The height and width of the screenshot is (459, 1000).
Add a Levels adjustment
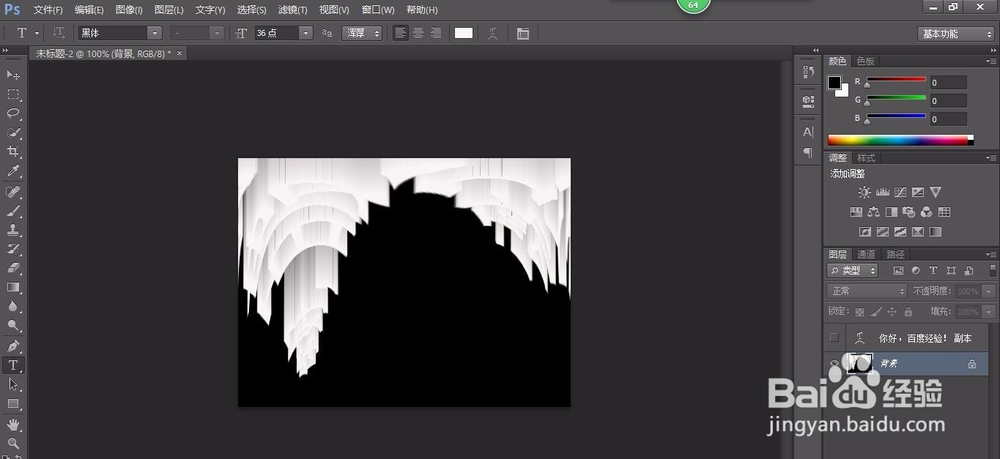(883, 192)
